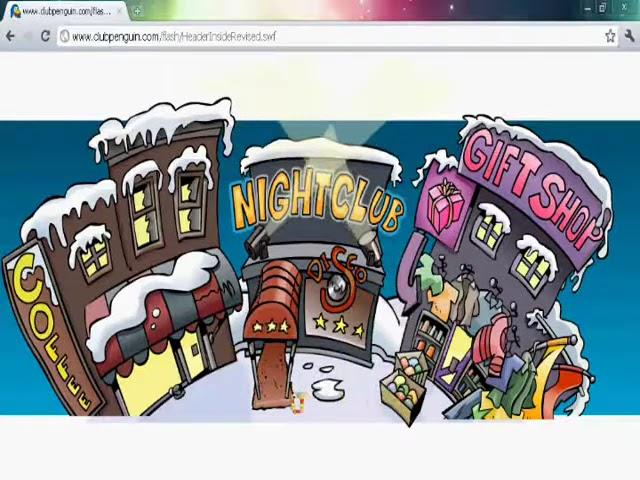Click the browser Back arrow
The height and width of the screenshot is (480, 640).
[x=10, y=36]
